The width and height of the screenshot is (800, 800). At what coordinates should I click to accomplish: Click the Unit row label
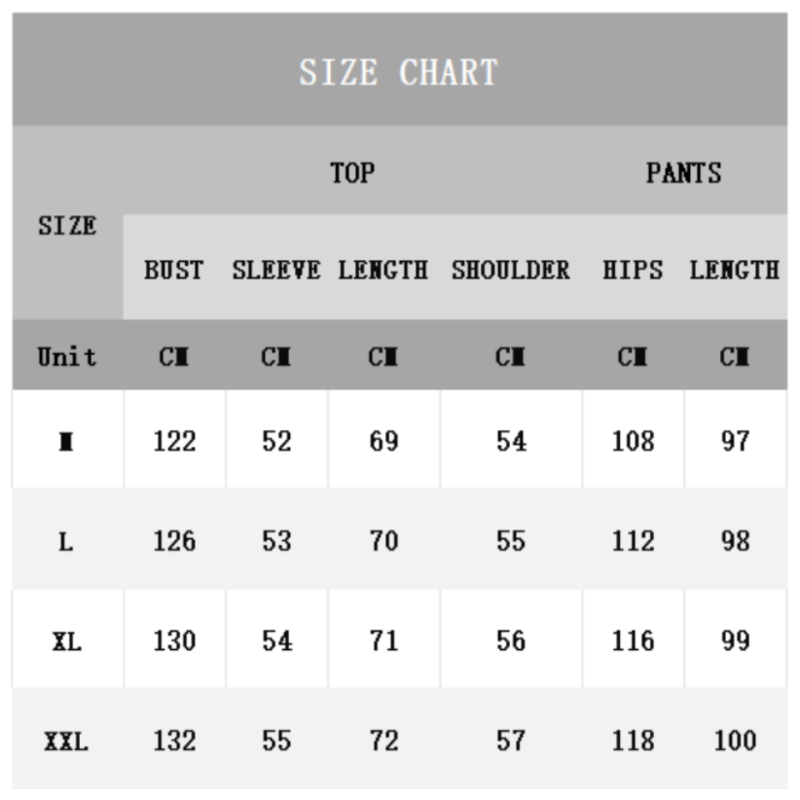[x=67, y=356]
